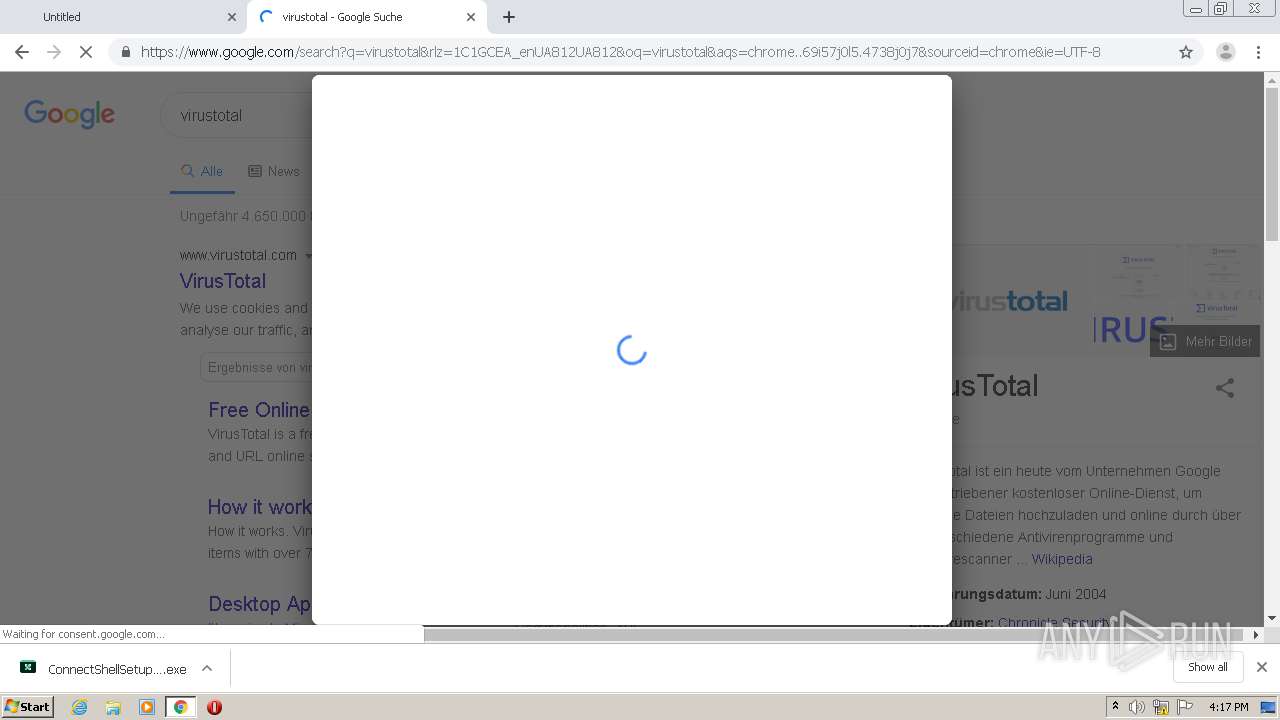Switch to the Untitled tab
1280x720 pixels.
123,17
